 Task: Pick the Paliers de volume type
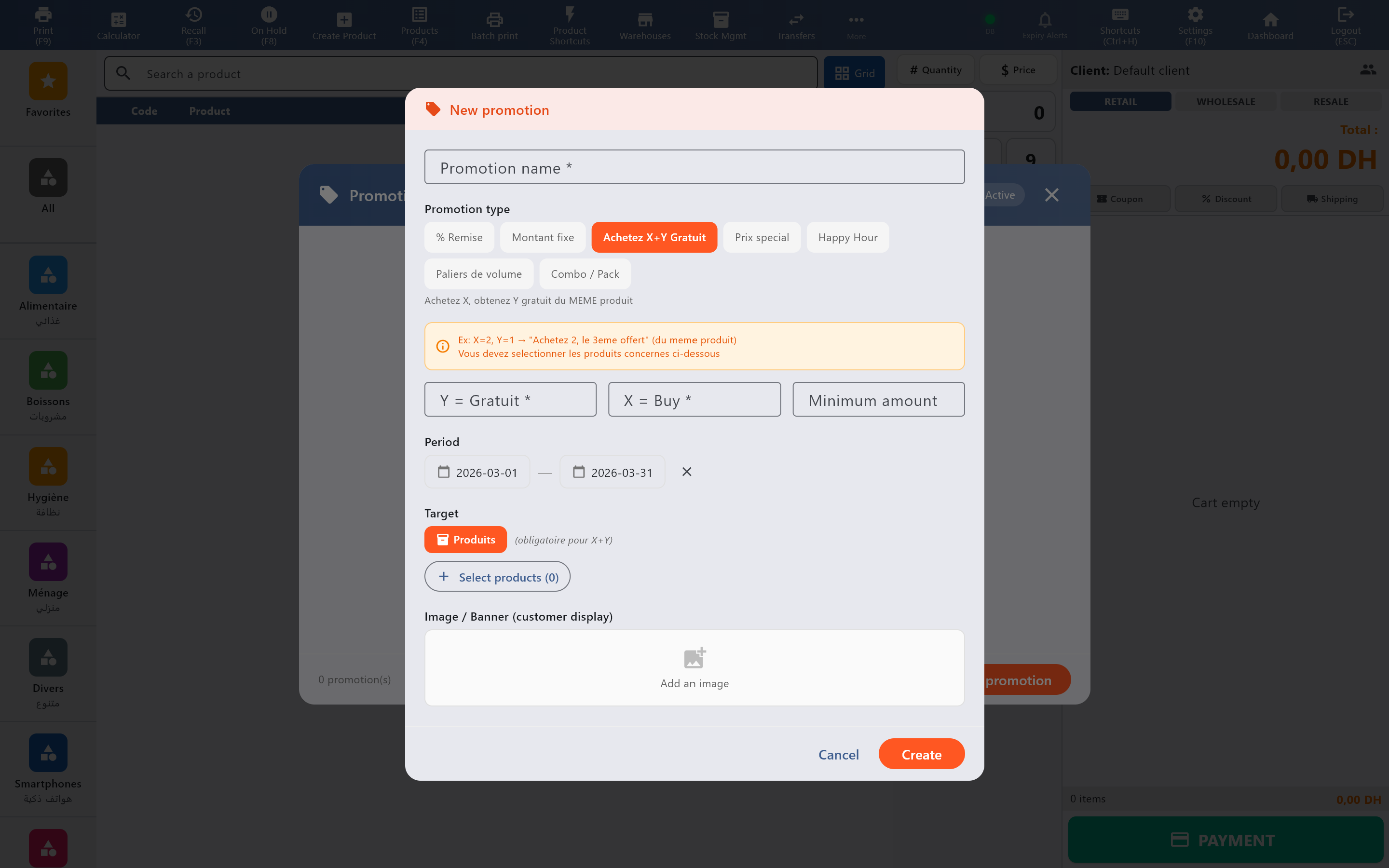click(478, 274)
